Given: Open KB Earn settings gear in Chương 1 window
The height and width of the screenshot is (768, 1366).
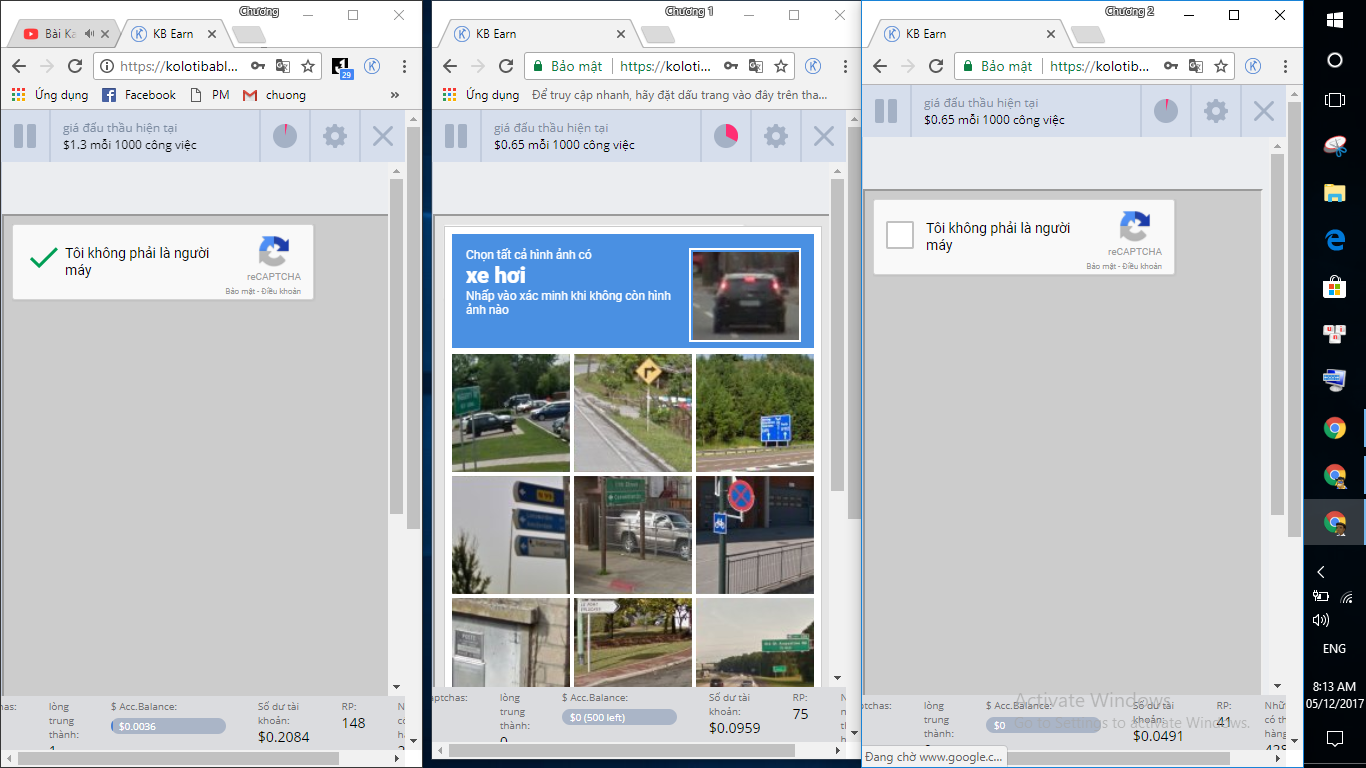Looking at the screenshot, I should coord(776,136).
